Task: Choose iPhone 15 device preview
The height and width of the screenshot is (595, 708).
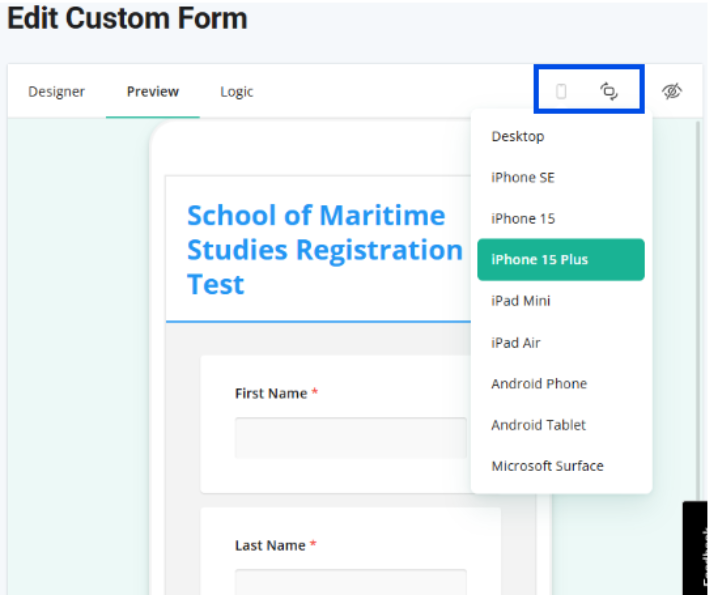Action: [x=561, y=218]
